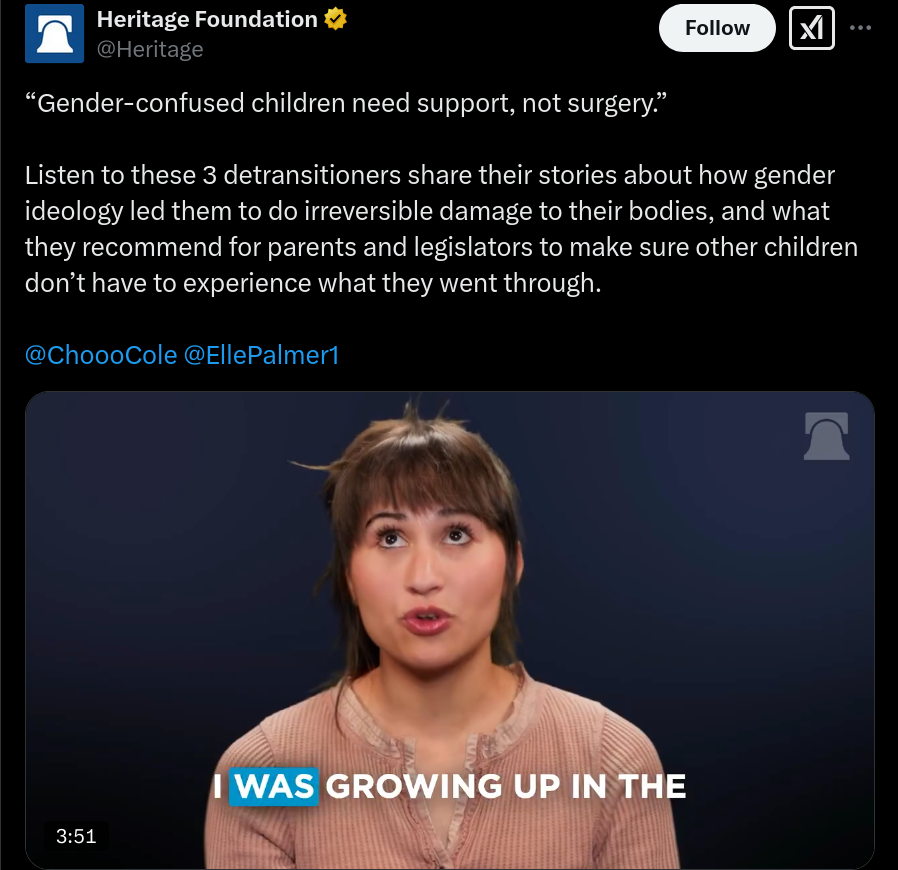The image size is (898, 870).
Task: Open the @EllePalmer1 mention link
Action: pos(262,355)
